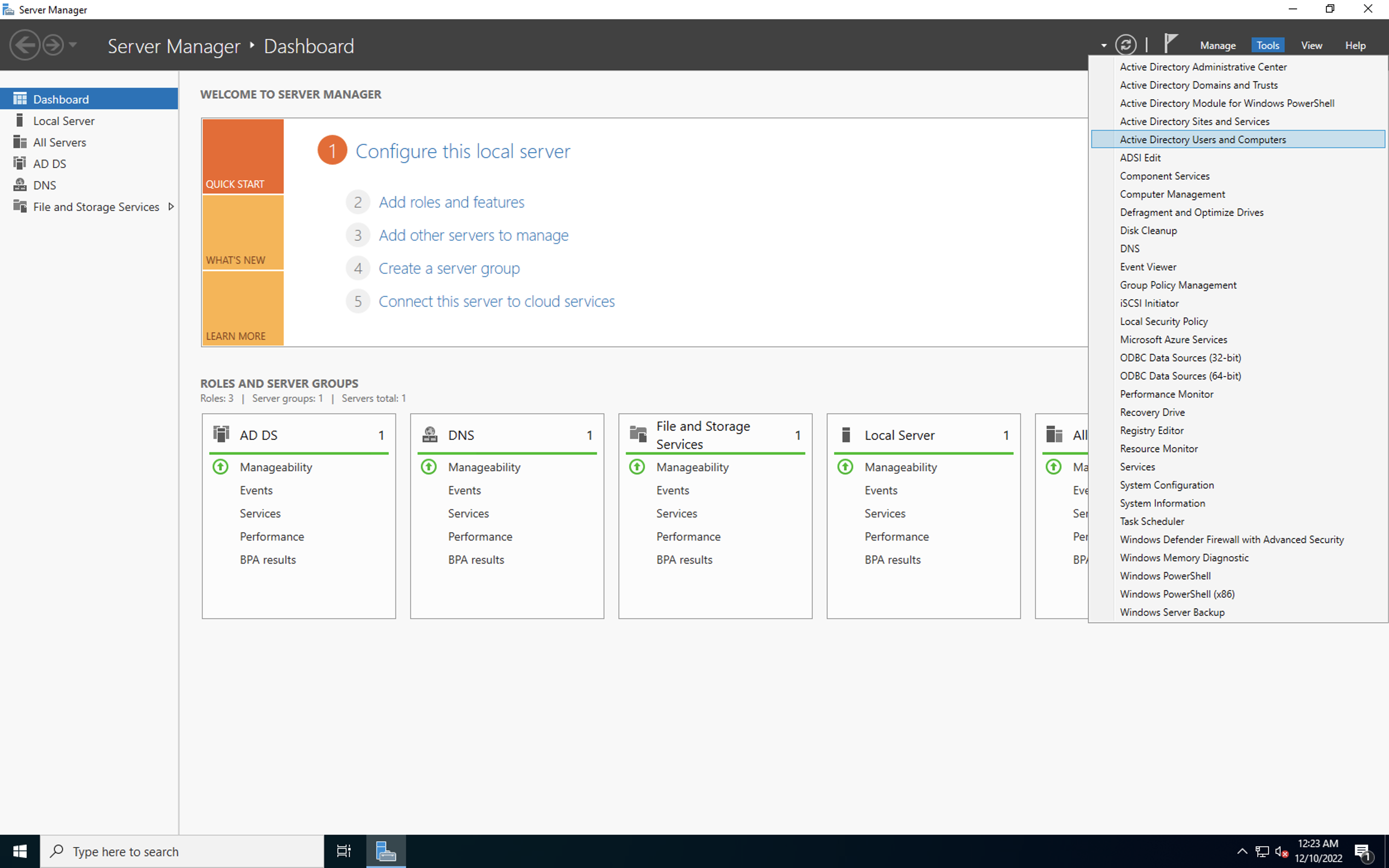Launch Windows Server Backup
Viewport: 1389px width, 868px height.
[1238, 612]
